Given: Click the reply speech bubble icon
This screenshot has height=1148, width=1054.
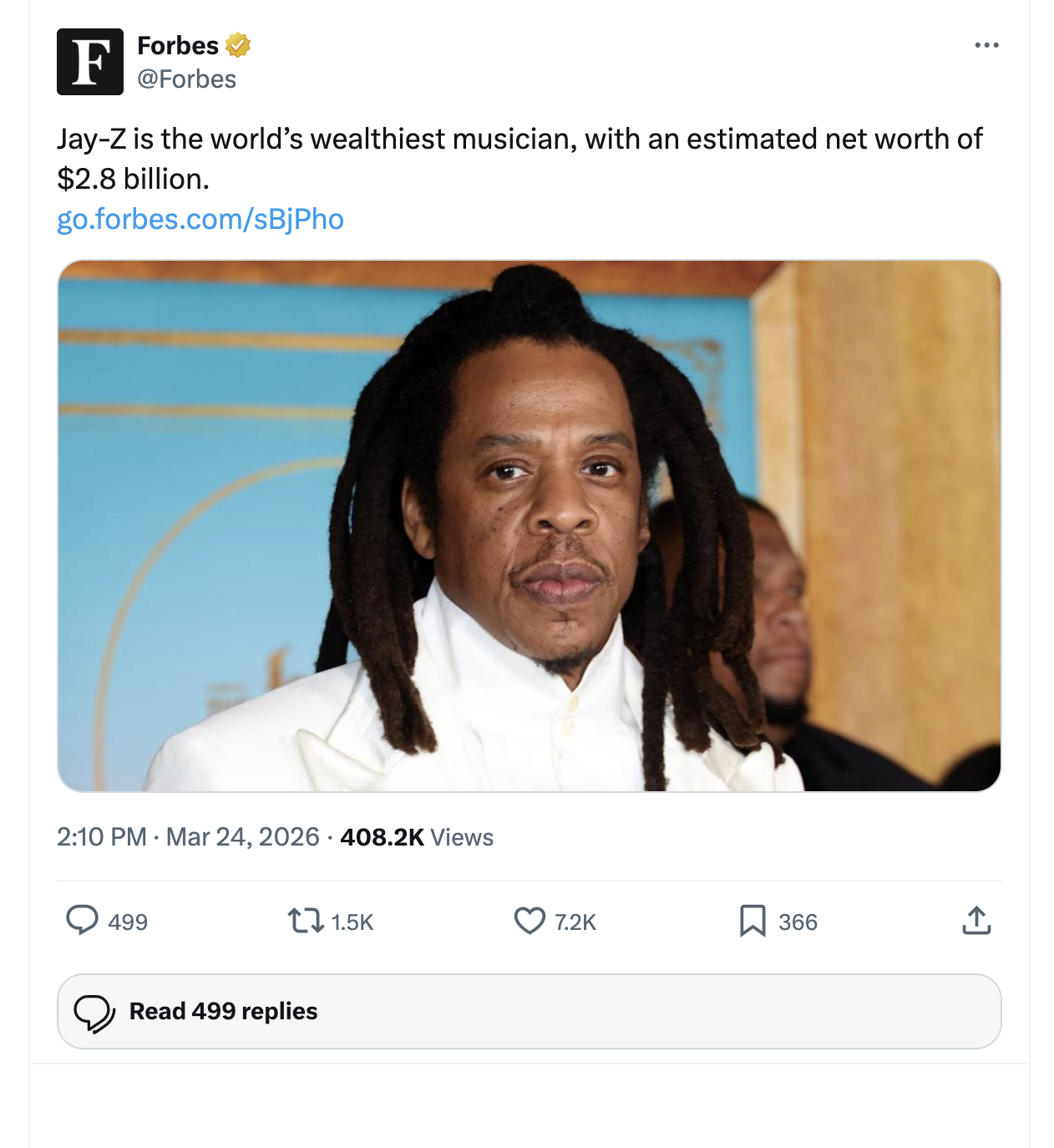Looking at the screenshot, I should (82, 921).
